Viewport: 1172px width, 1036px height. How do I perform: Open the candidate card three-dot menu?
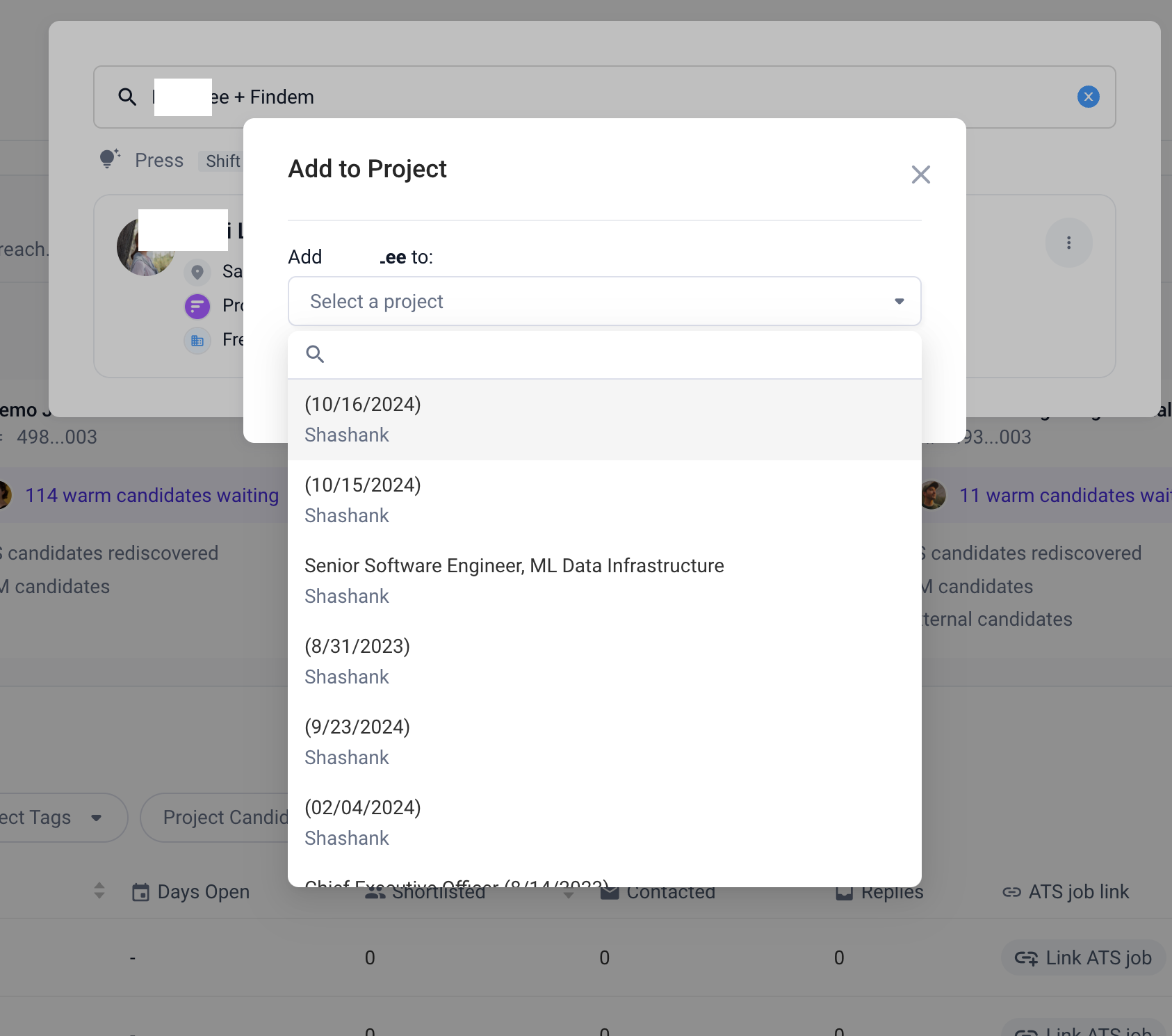(1068, 243)
